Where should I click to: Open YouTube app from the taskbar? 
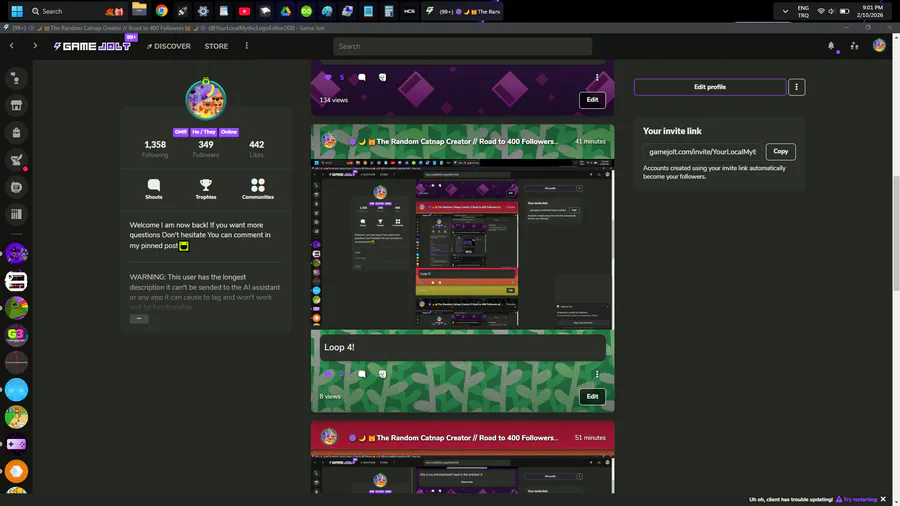[x=244, y=11]
